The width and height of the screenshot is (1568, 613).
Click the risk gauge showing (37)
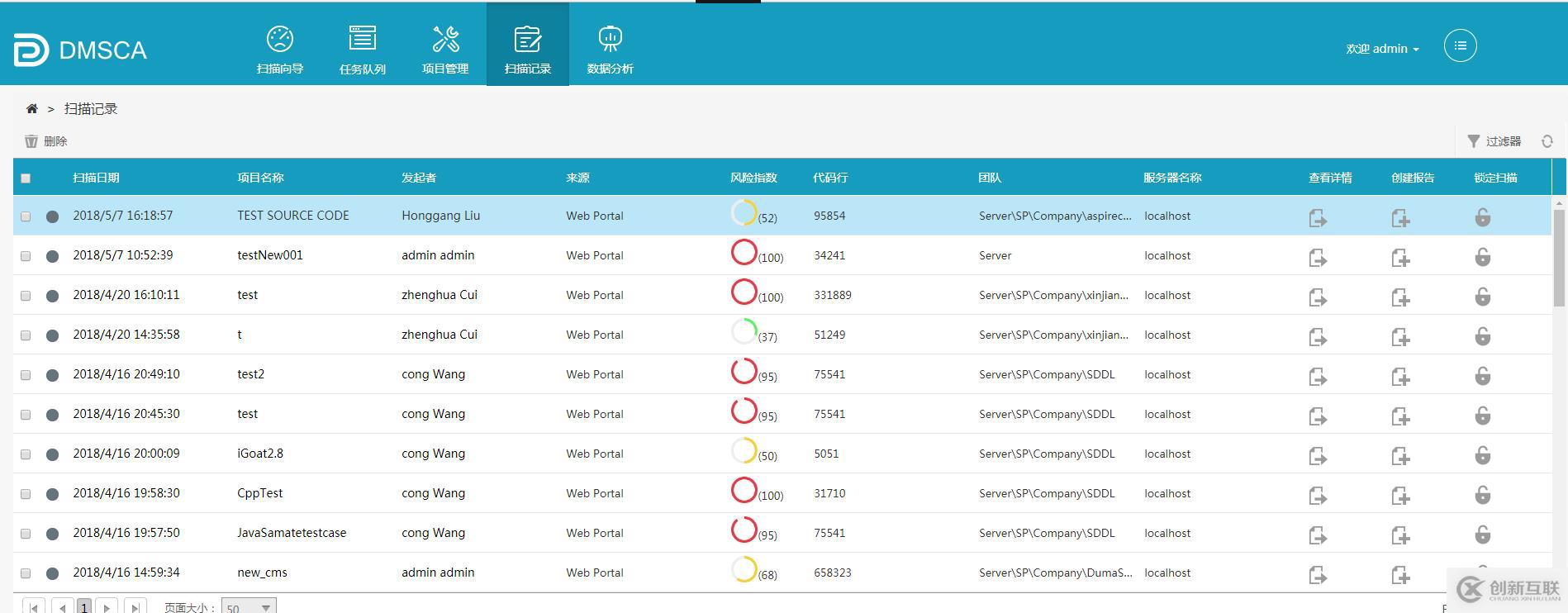coord(744,331)
